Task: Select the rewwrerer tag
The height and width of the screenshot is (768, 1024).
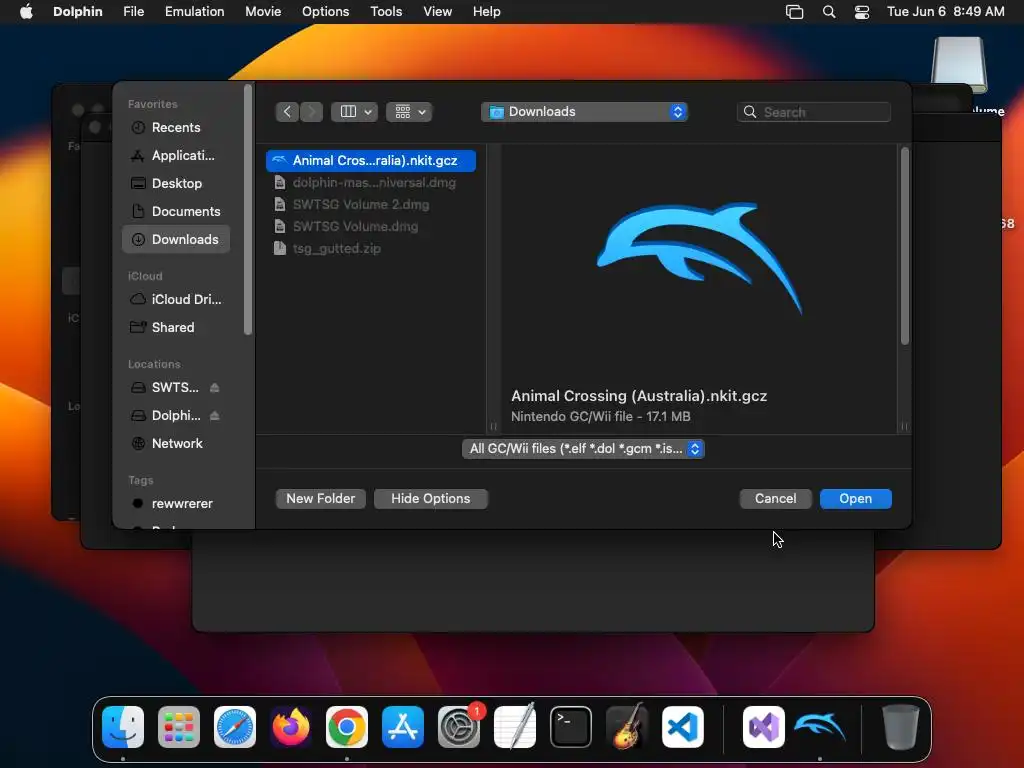Action: [x=176, y=504]
